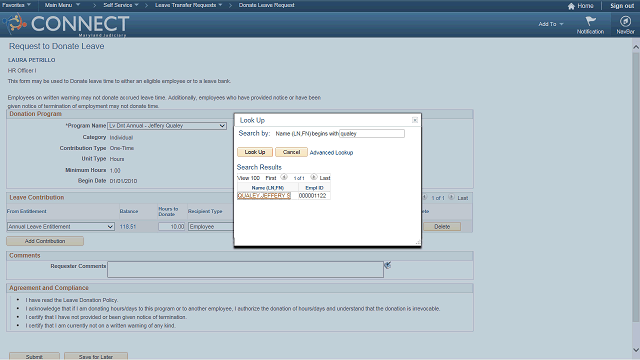Click the Request to Donate Leave heading

click(x=57, y=46)
